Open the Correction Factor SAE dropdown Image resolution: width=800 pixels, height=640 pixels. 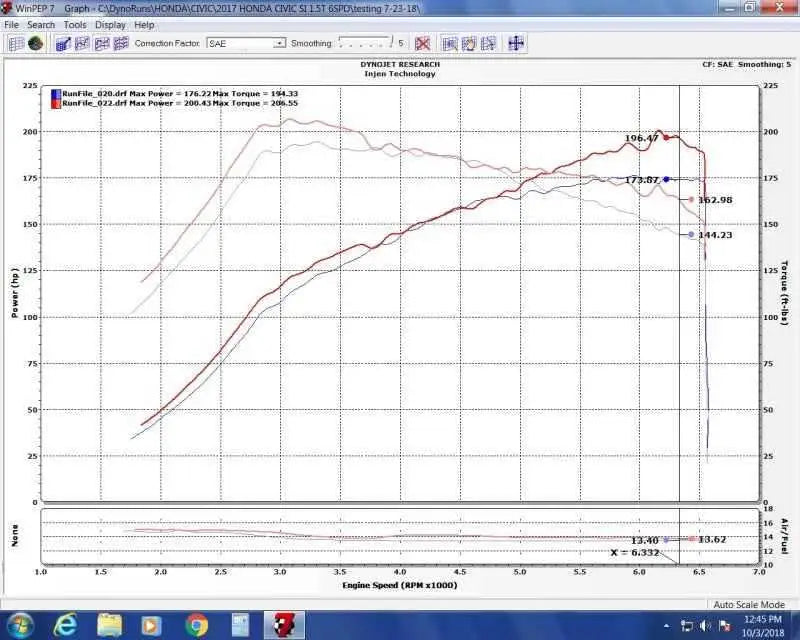pos(280,44)
